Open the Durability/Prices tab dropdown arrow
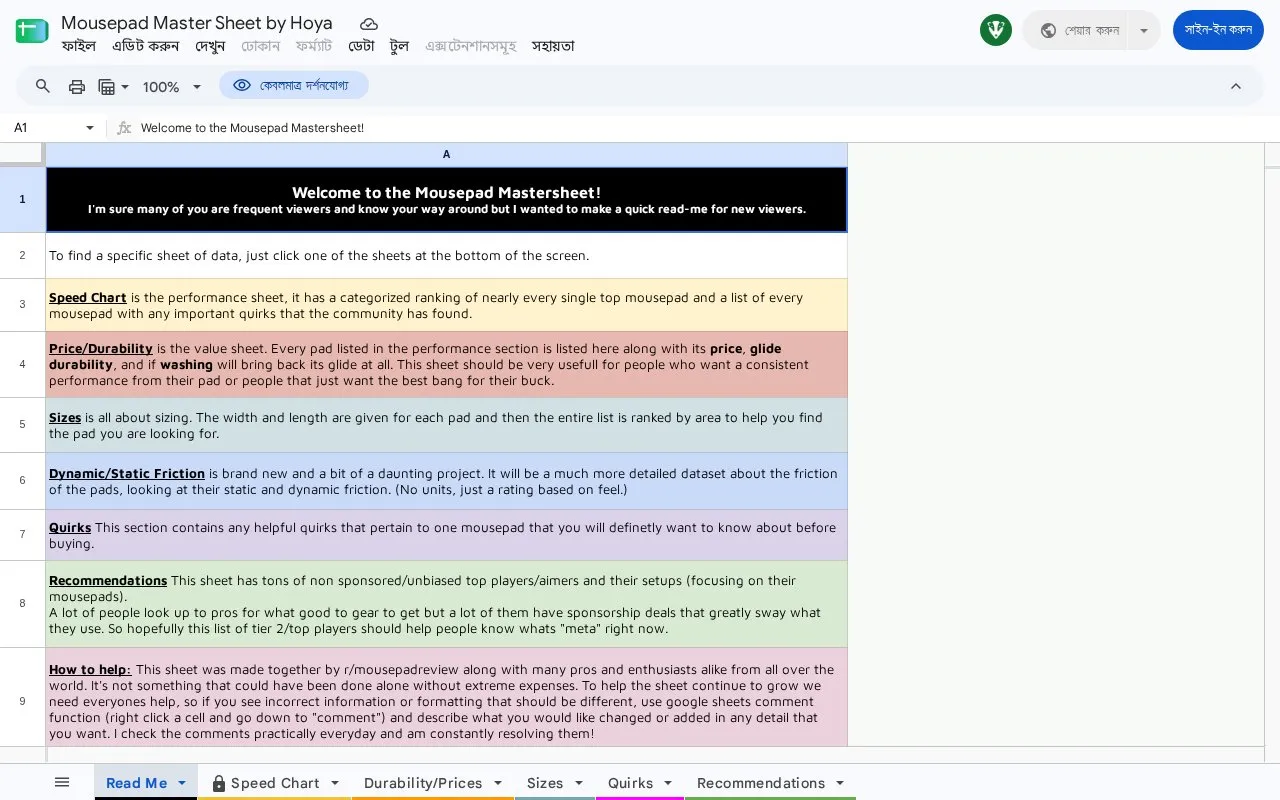 pos(498,783)
